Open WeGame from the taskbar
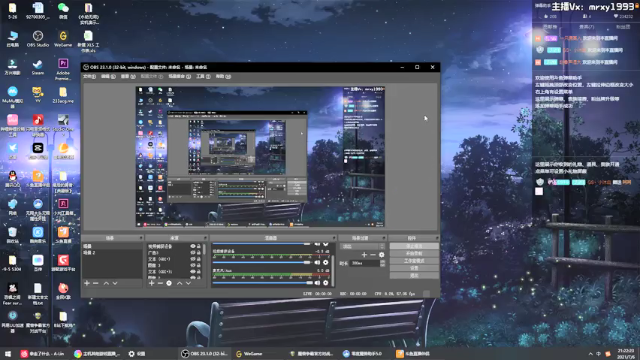This screenshot has height=360, width=640. pyautogui.click(x=249, y=354)
